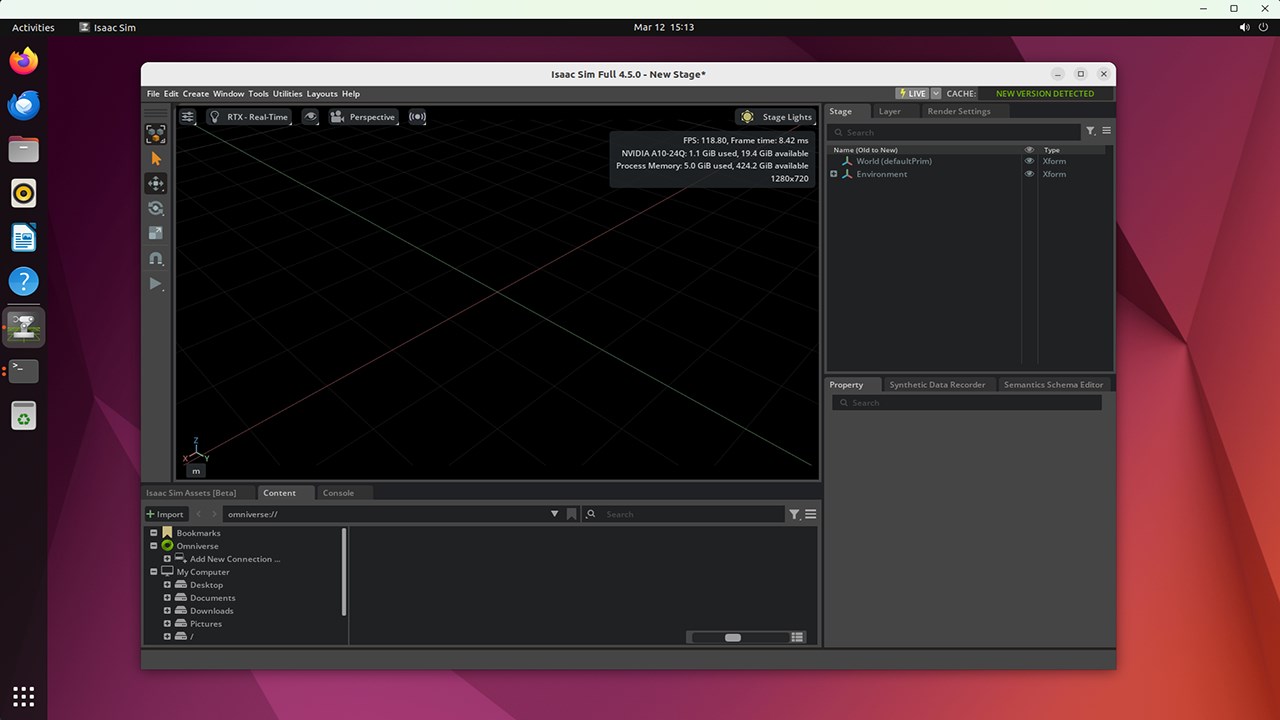The width and height of the screenshot is (1280, 720).
Task: Switch to the Layer tab
Action: click(x=890, y=112)
